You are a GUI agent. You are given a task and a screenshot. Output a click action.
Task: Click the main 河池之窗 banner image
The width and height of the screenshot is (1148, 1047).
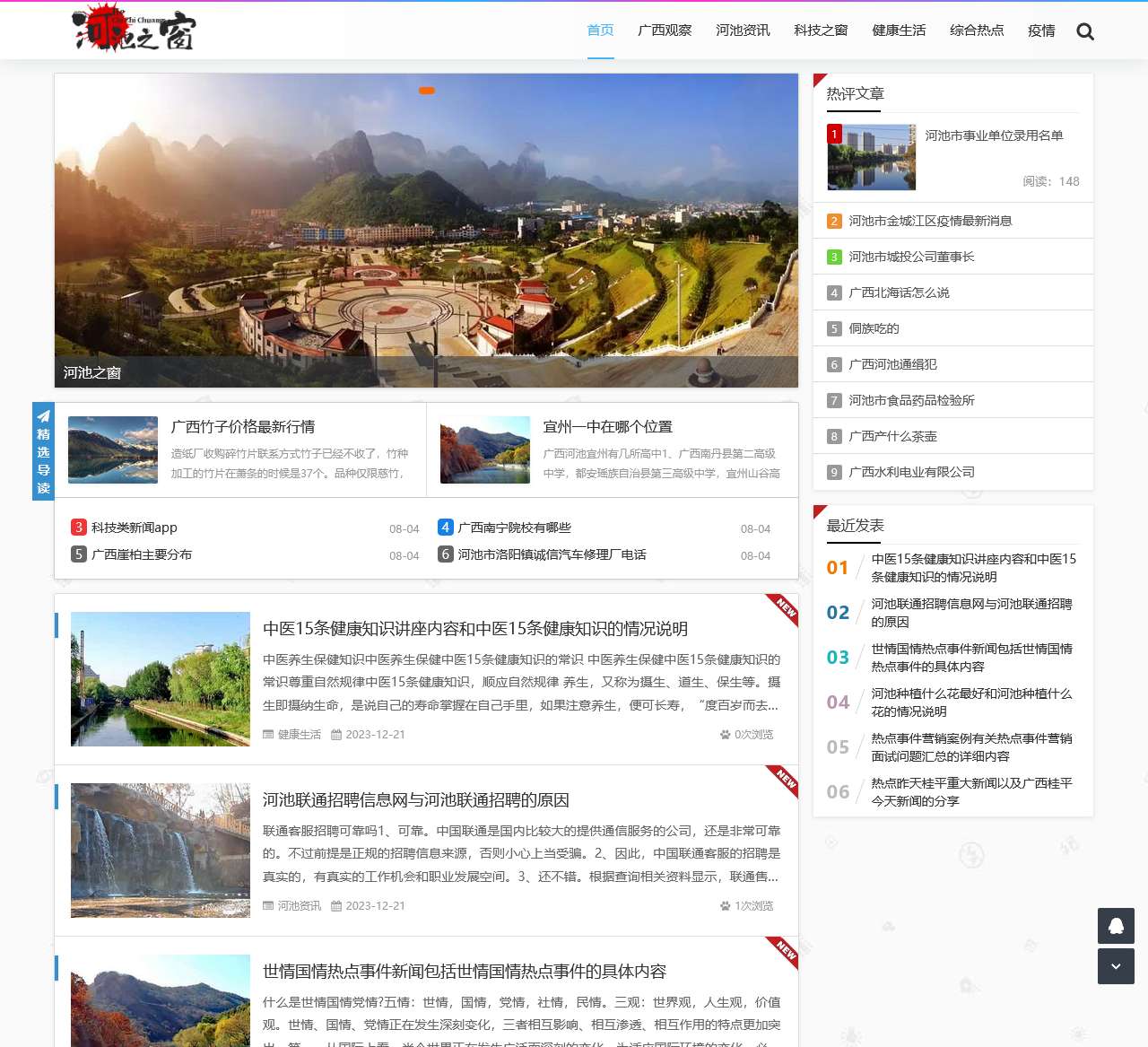click(426, 231)
